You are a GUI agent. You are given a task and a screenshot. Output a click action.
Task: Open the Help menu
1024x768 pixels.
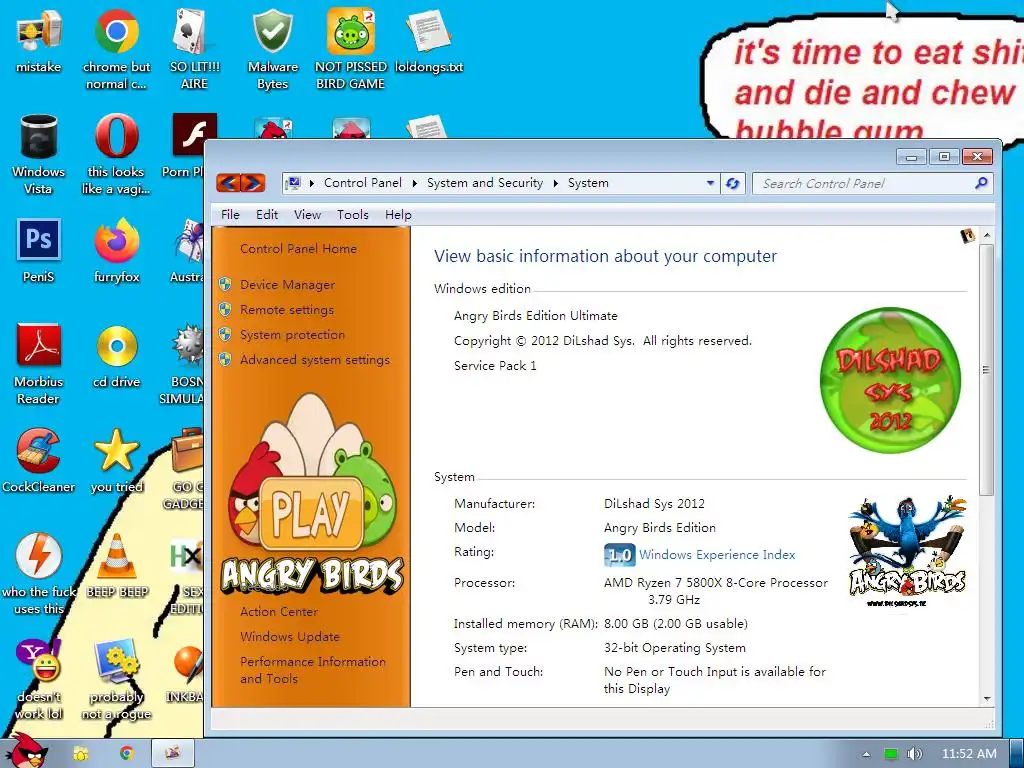pos(398,215)
